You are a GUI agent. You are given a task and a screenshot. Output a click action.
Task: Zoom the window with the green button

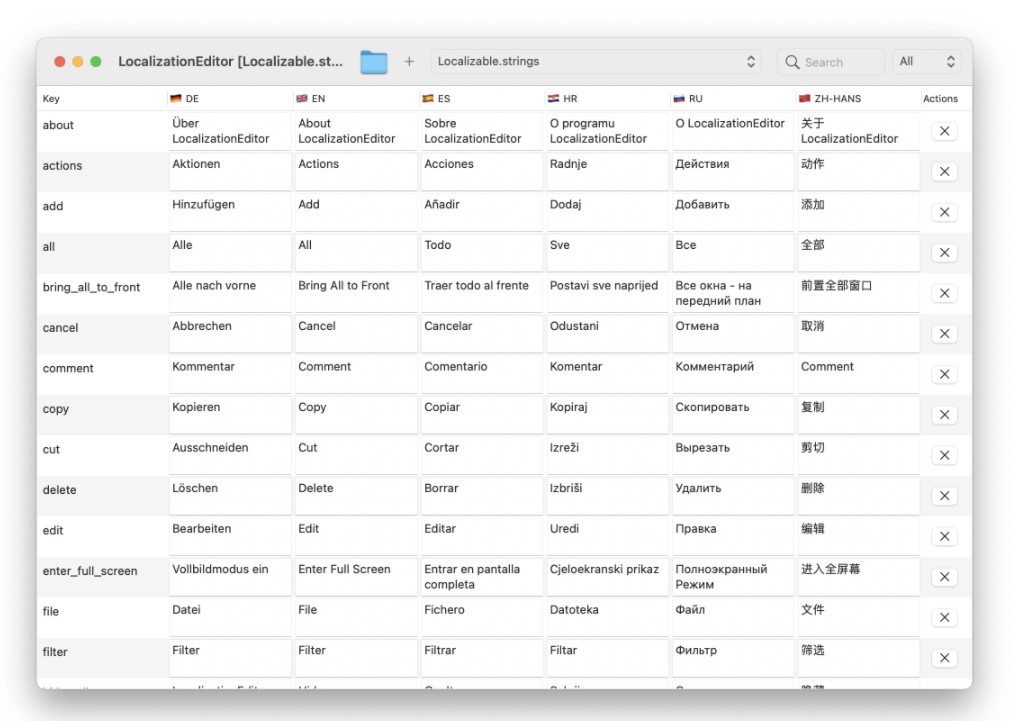[x=96, y=61]
